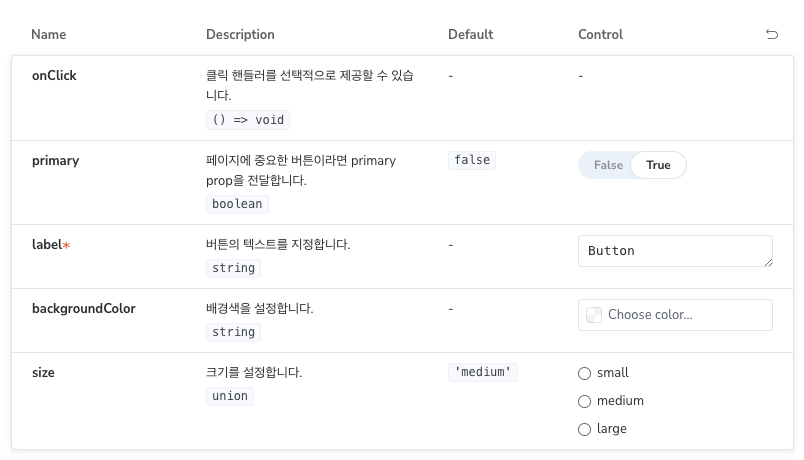Viewport: 804px width, 460px height.
Task: Click the reset controls undo icon
Action: point(772,34)
